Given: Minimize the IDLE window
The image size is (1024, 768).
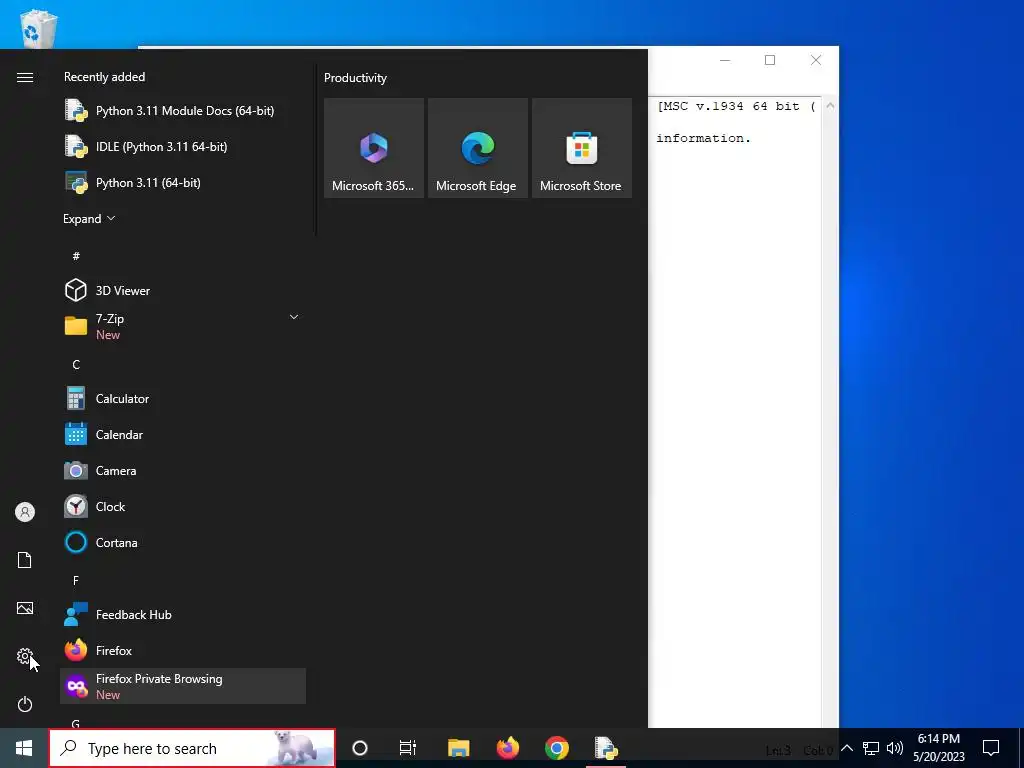Looking at the screenshot, I should point(725,60).
